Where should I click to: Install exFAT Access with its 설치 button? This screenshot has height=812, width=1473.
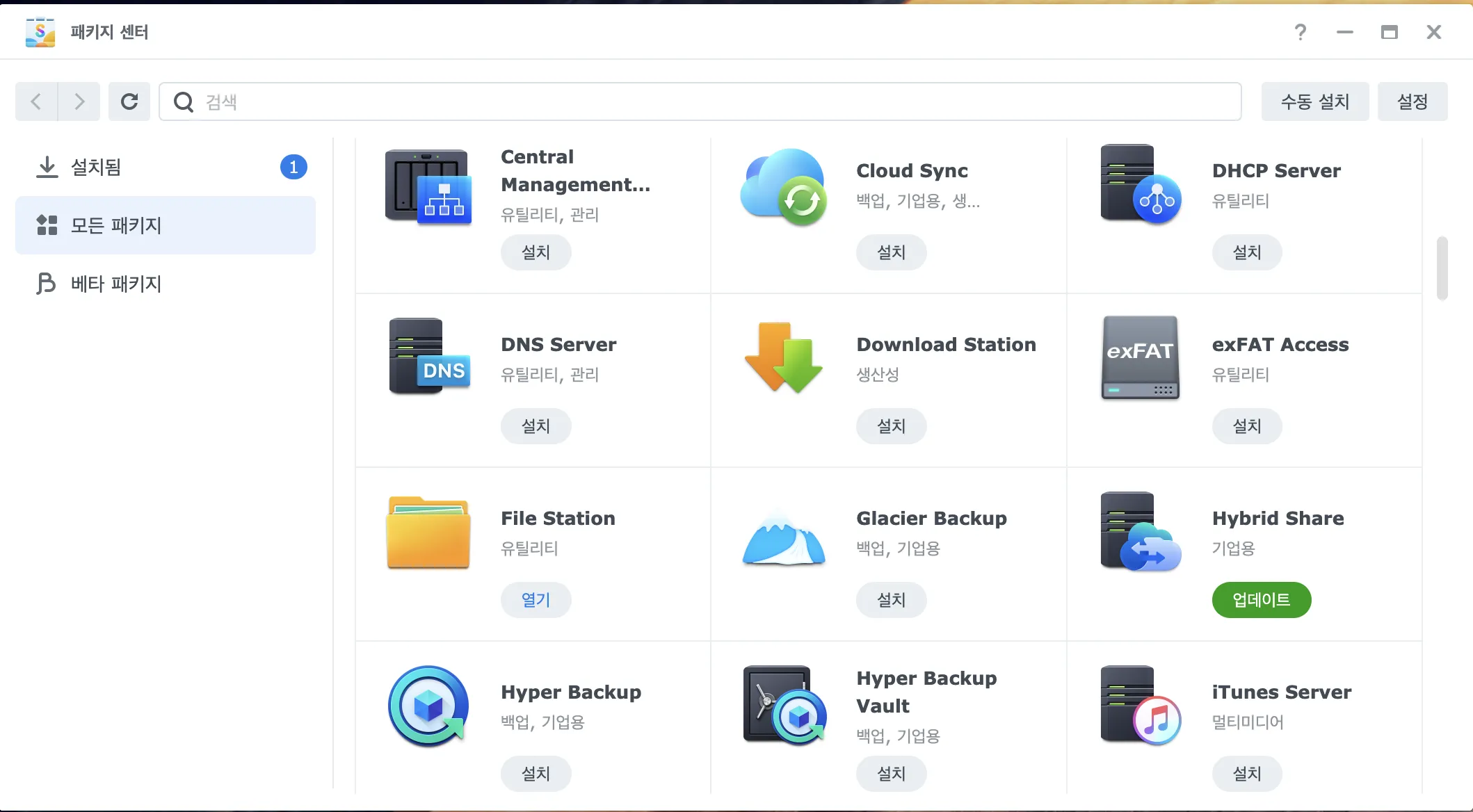[1247, 426]
